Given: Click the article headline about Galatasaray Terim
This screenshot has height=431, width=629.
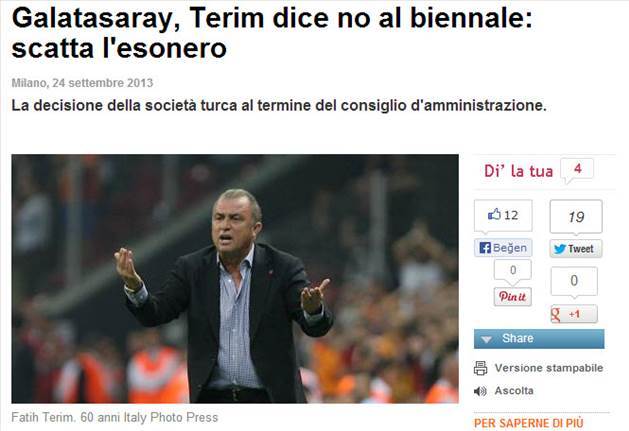Looking at the screenshot, I should pos(272,33).
